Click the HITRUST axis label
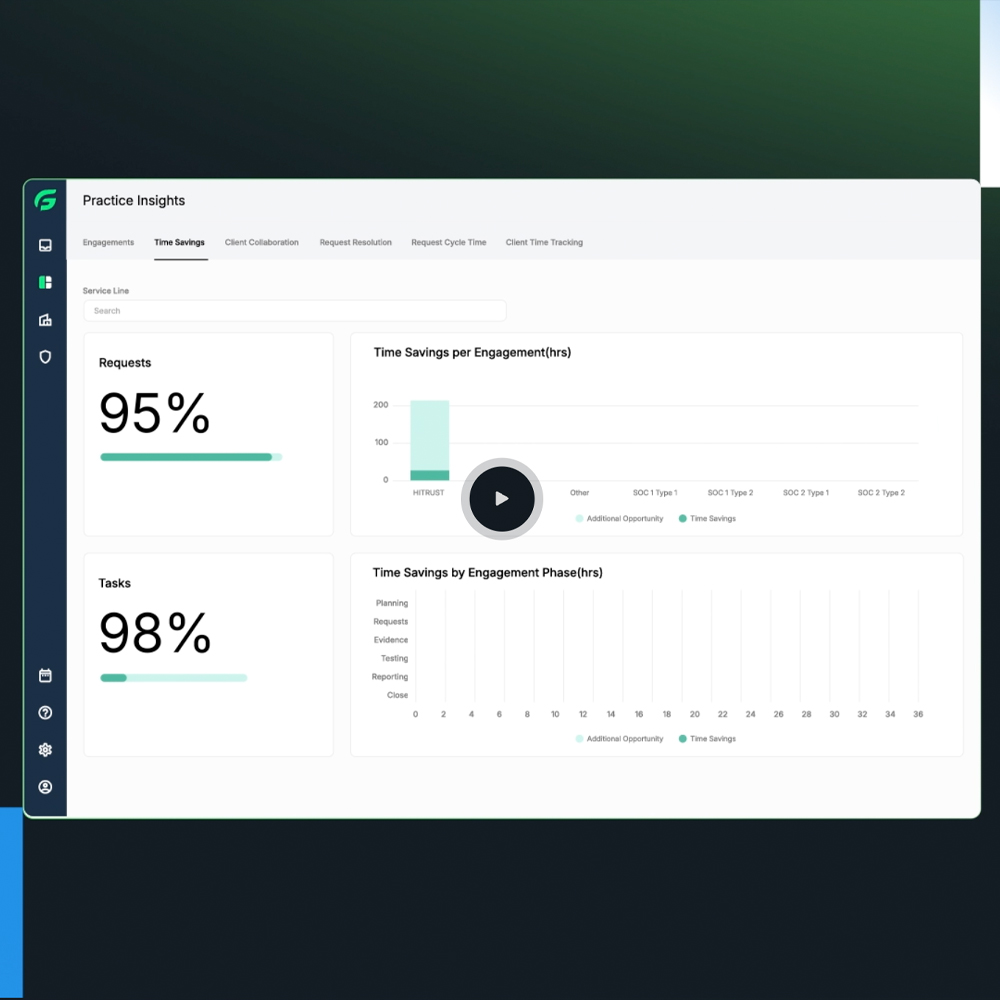 [x=429, y=493]
